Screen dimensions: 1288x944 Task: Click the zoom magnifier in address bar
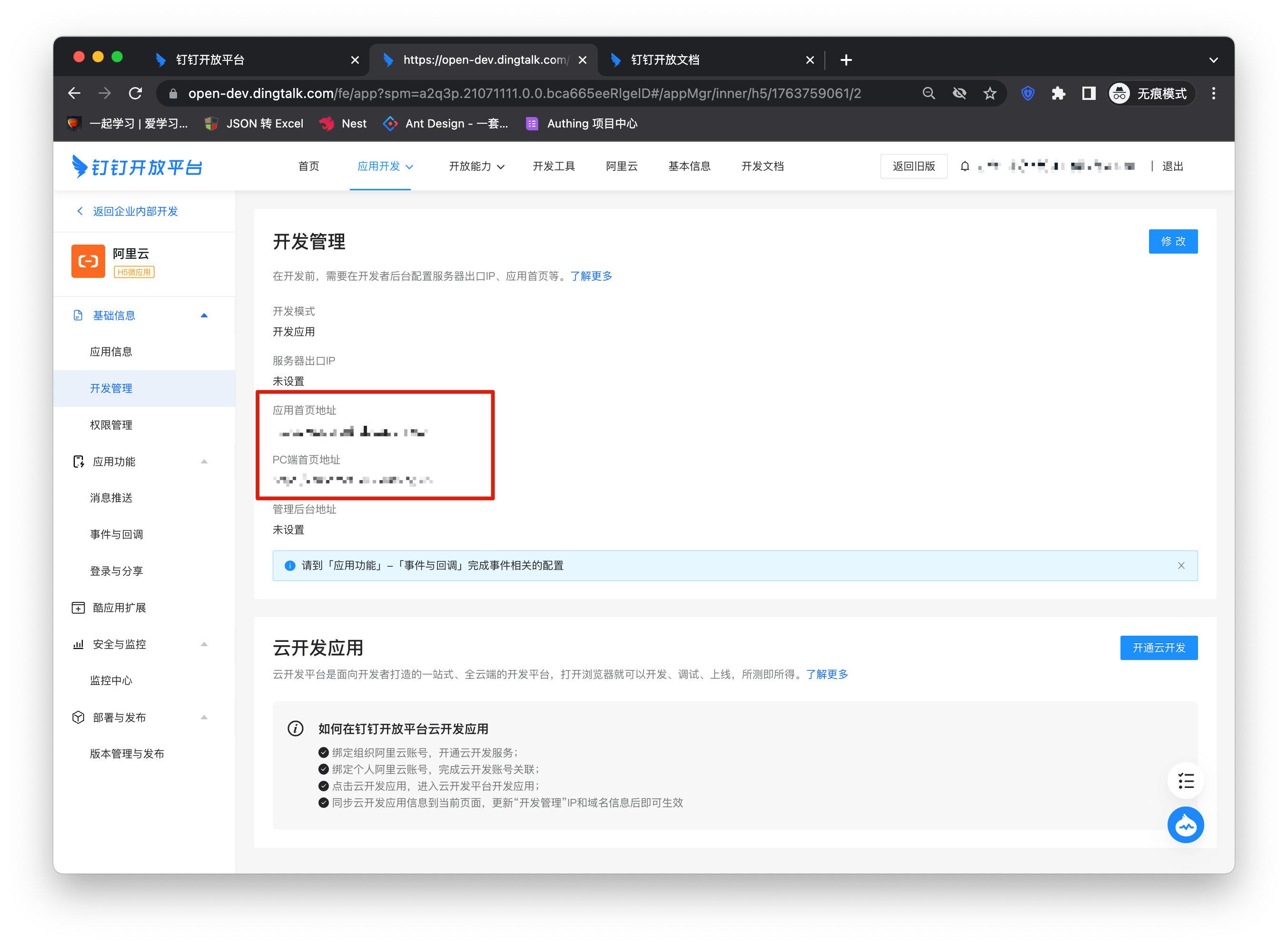pos(929,93)
